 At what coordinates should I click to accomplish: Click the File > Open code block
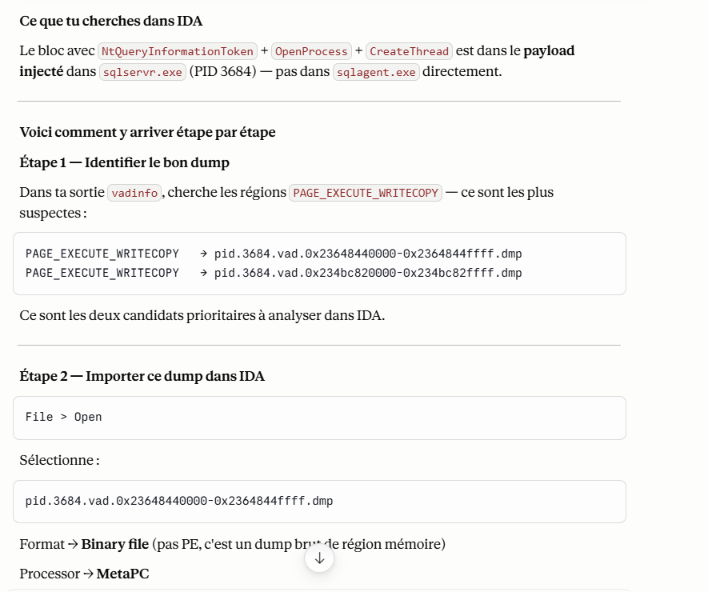click(319, 417)
